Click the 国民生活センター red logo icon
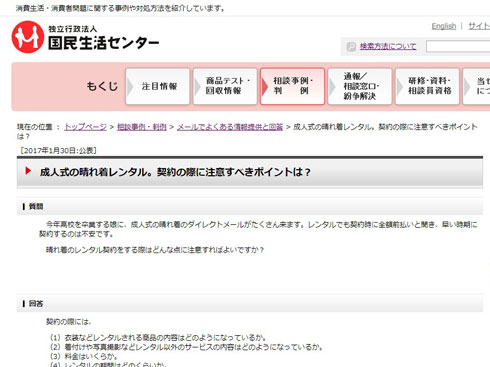This screenshot has height=367, width=490. 28,37
